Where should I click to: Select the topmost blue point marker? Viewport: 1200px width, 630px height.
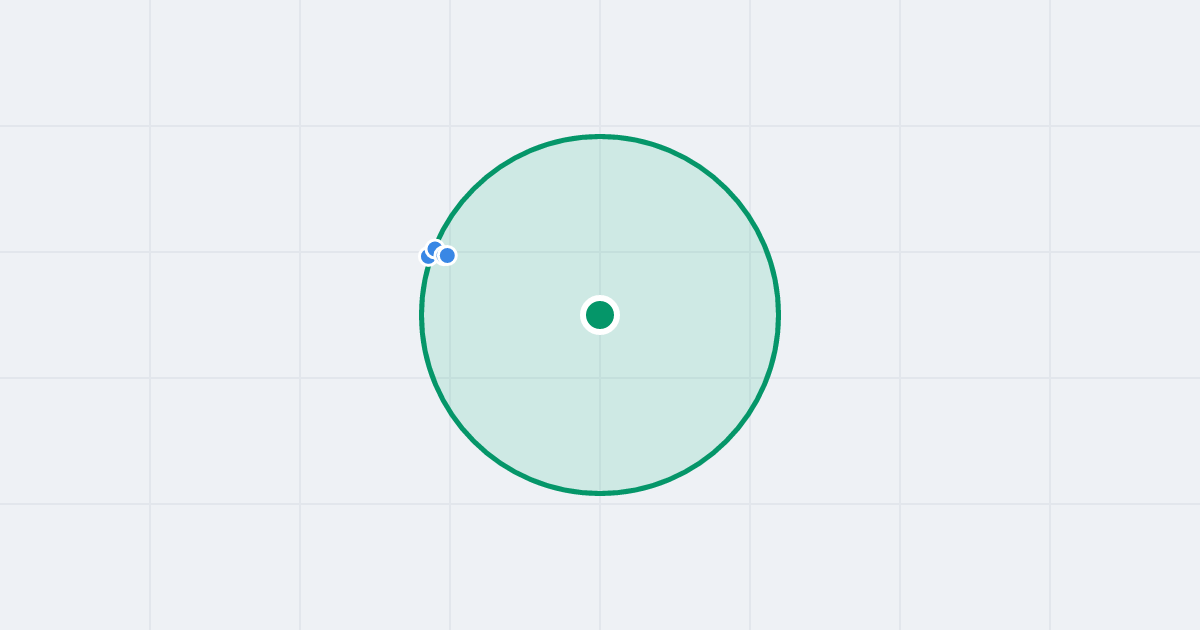pos(435,248)
